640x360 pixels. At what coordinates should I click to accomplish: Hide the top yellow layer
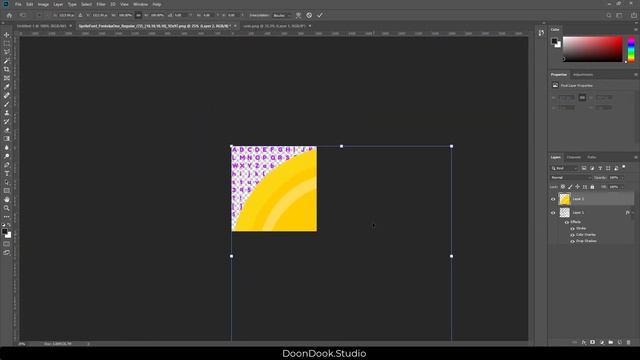tap(553, 199)
